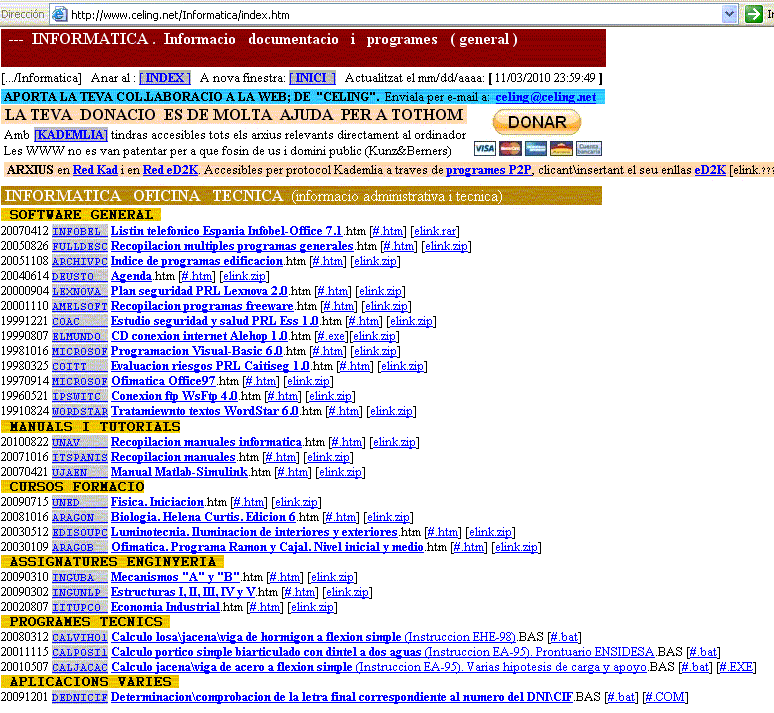Image resolution: width=774 pixels, height=713 pixels.
Task: Click the green Go arrow button
Action: click(753, 14)
